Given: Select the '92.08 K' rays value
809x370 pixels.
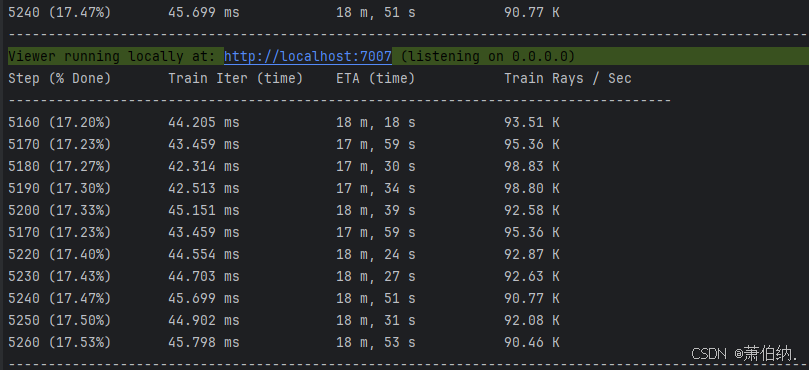Looking at the screenshot, I should tap(532, 320).
